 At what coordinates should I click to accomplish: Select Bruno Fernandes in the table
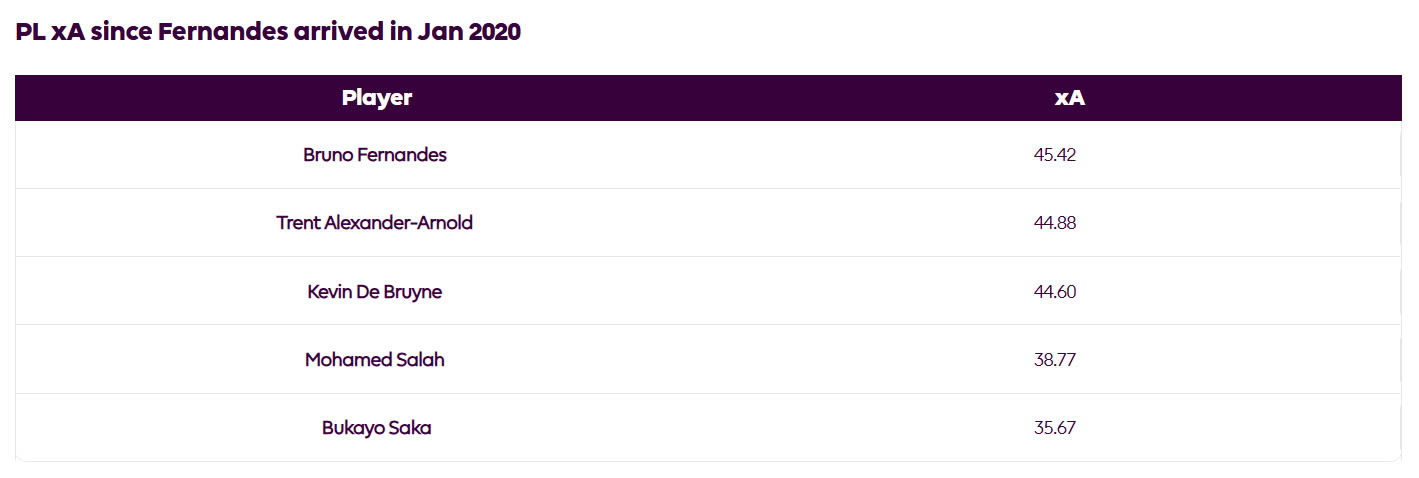click(375, 155)
